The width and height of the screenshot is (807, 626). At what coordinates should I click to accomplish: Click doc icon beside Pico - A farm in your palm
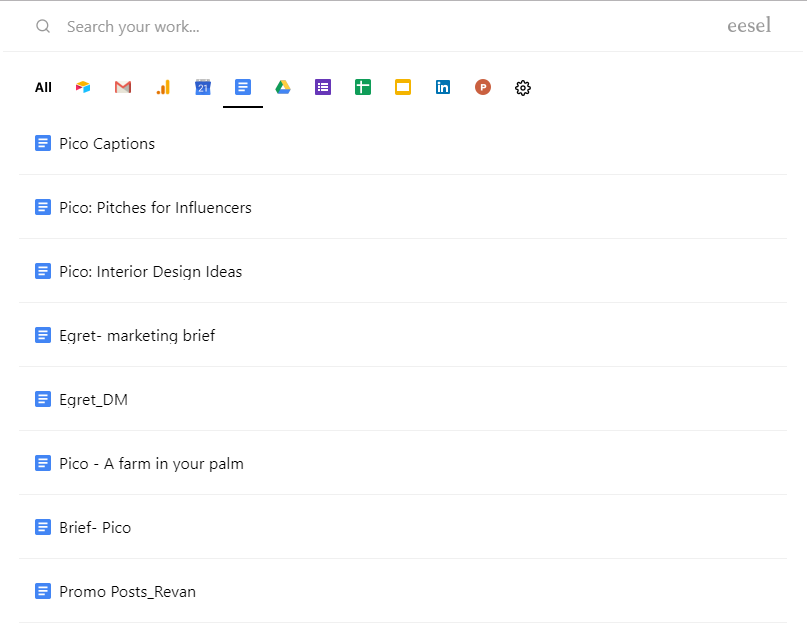point(43,463)
